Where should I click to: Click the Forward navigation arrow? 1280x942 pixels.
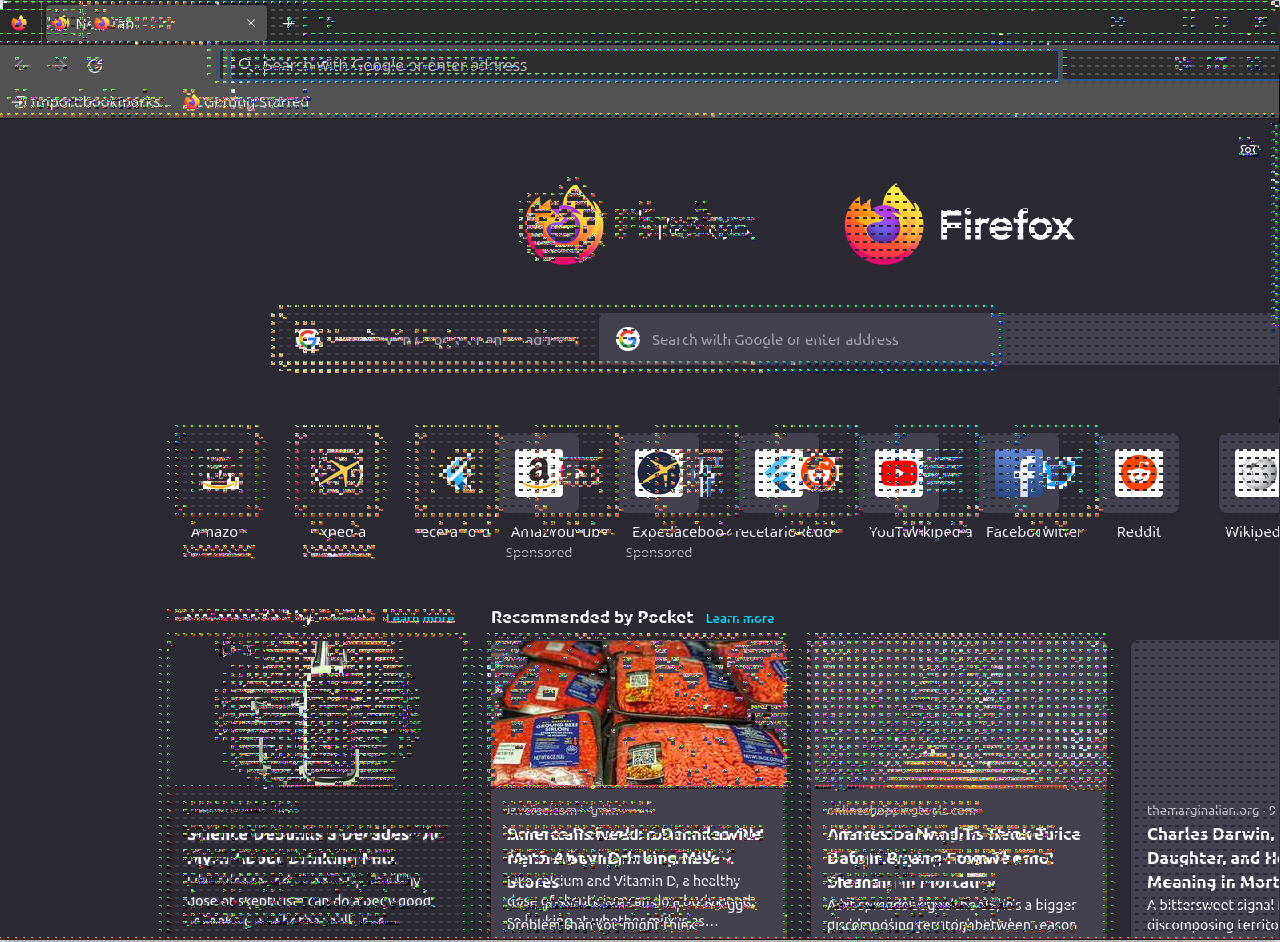(x=58, y=65)
